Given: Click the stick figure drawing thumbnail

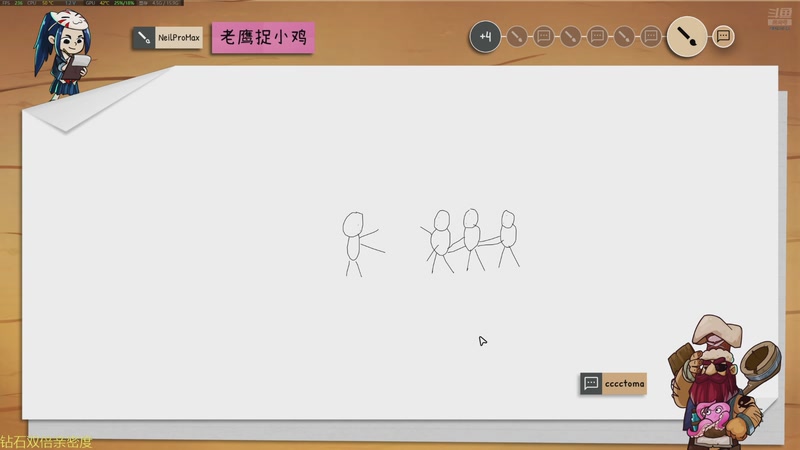Looking at the screenshot, I should [431, 242].
